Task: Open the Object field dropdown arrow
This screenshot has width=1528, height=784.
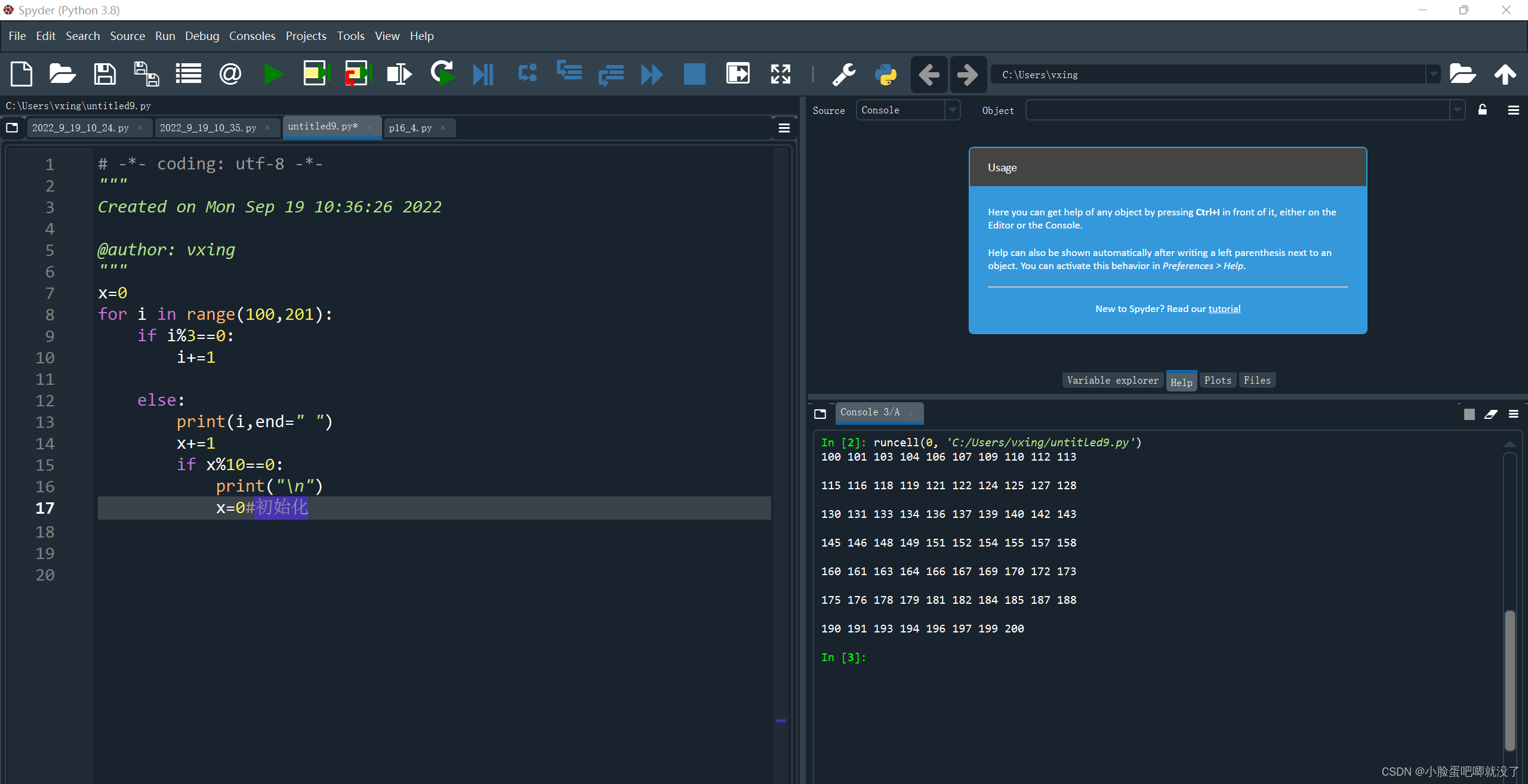Action: 1457,110
